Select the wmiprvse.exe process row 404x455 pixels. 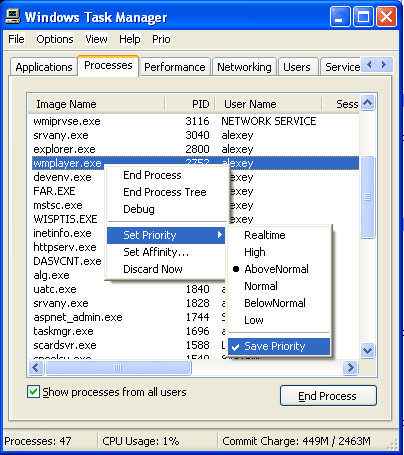click(x=195, y=121)
